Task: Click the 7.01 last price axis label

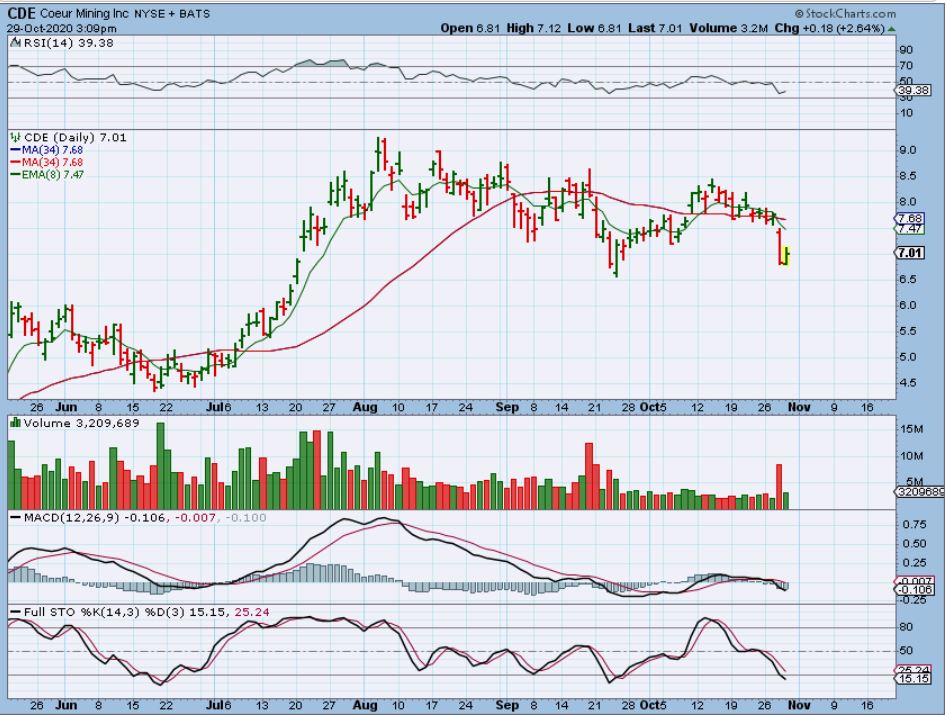Action: (x=911, y=253)
